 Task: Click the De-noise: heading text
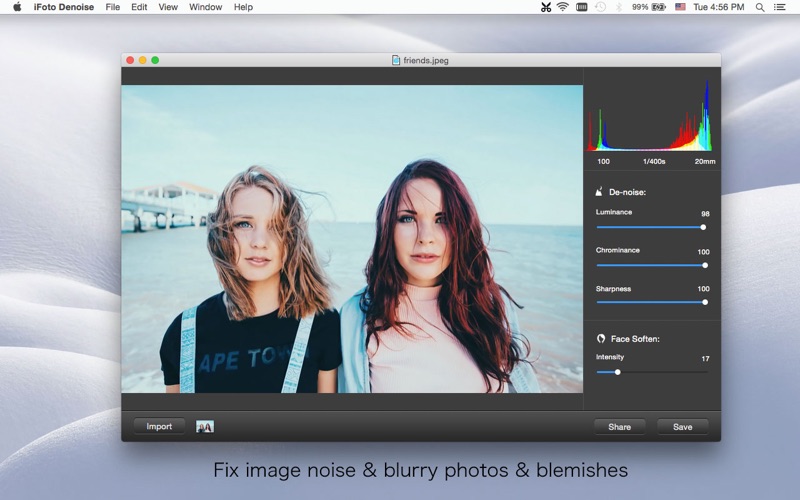(628, 192)
